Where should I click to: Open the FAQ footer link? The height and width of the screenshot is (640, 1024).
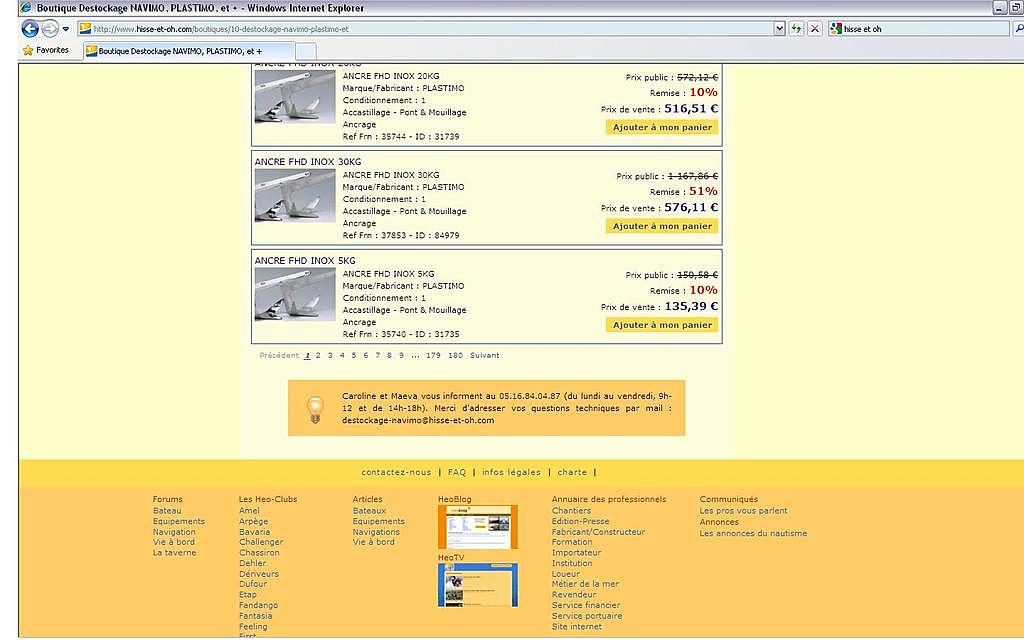point(457,472)
